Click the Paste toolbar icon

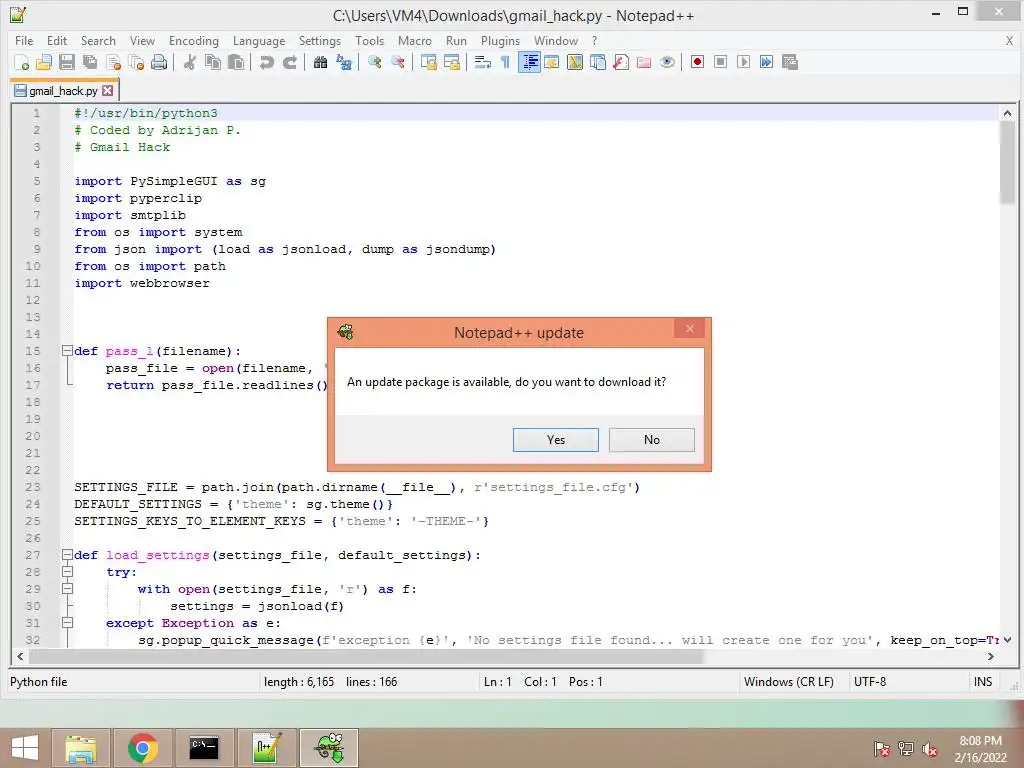click(236, 62)
